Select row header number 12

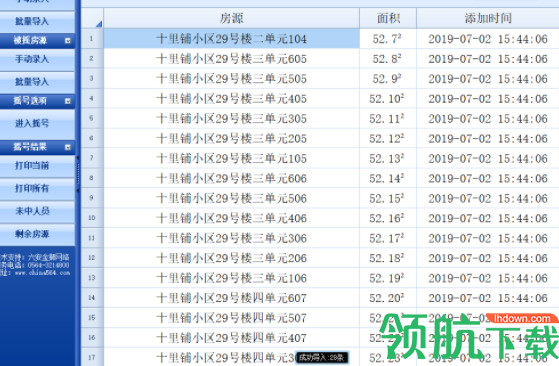tap(92, 258)
